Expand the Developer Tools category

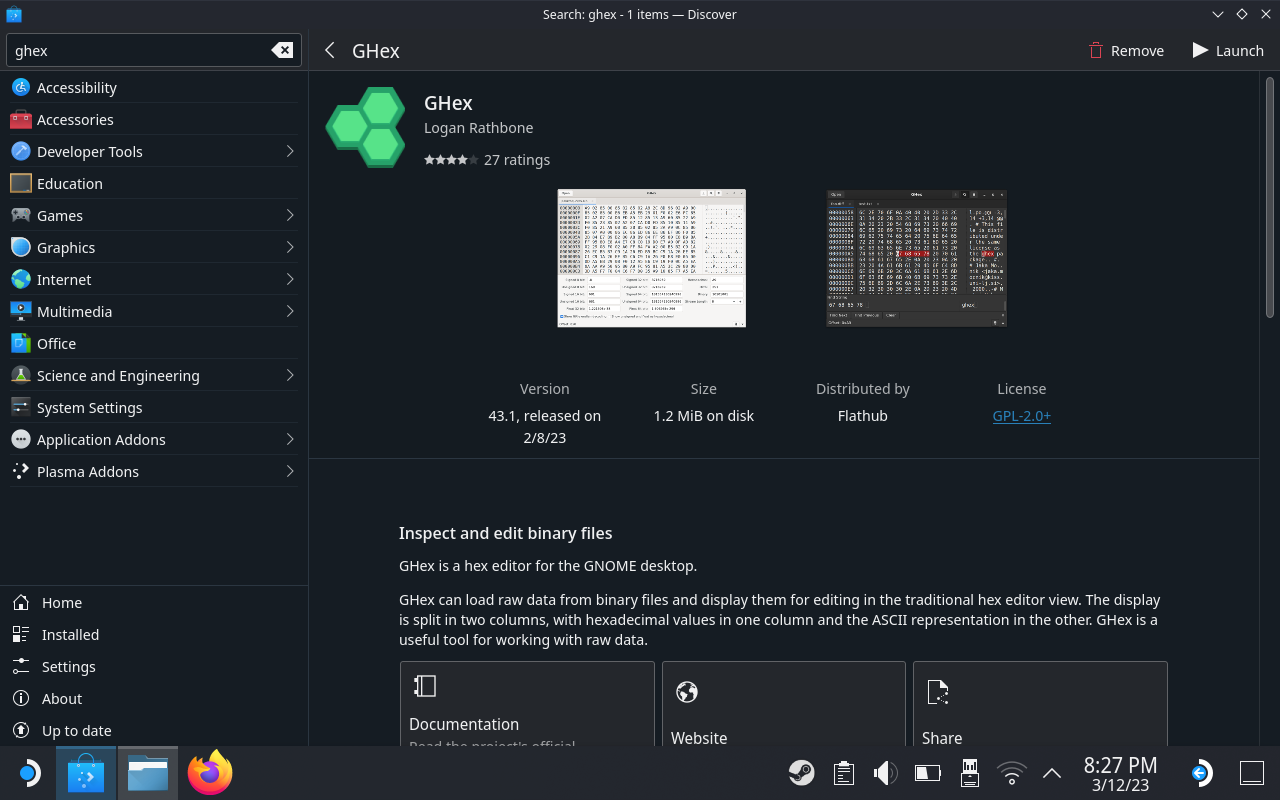coord(289,152)
